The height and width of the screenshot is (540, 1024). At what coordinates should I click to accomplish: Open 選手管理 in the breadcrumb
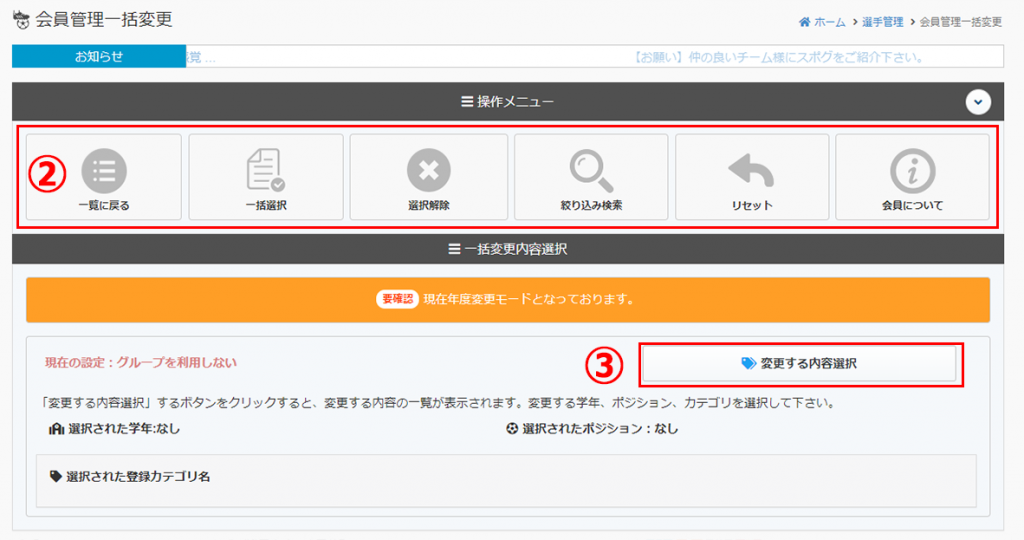click(883, 22)
